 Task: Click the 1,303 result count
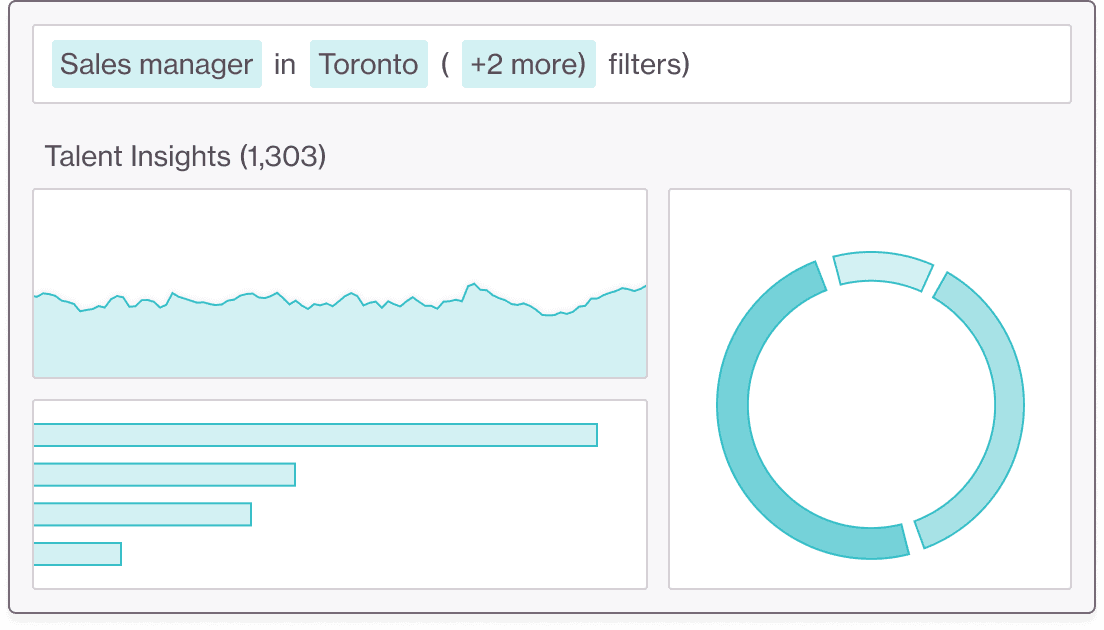[283, 156]
